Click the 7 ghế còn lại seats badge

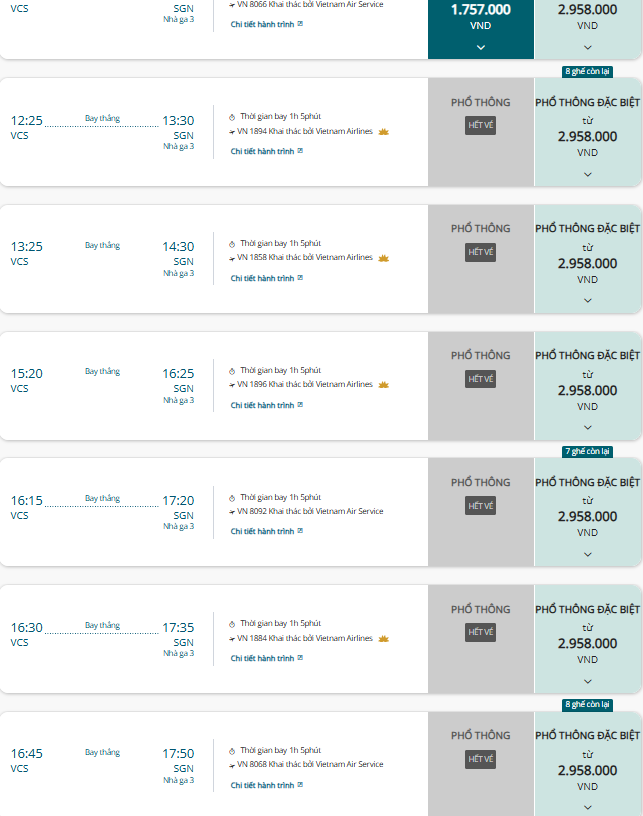click(x=587, y=451)
